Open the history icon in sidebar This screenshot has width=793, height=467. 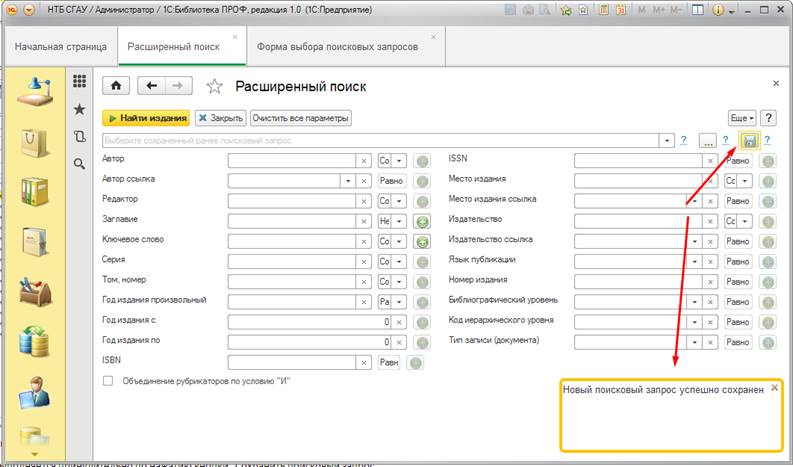(x=79, y=137)
